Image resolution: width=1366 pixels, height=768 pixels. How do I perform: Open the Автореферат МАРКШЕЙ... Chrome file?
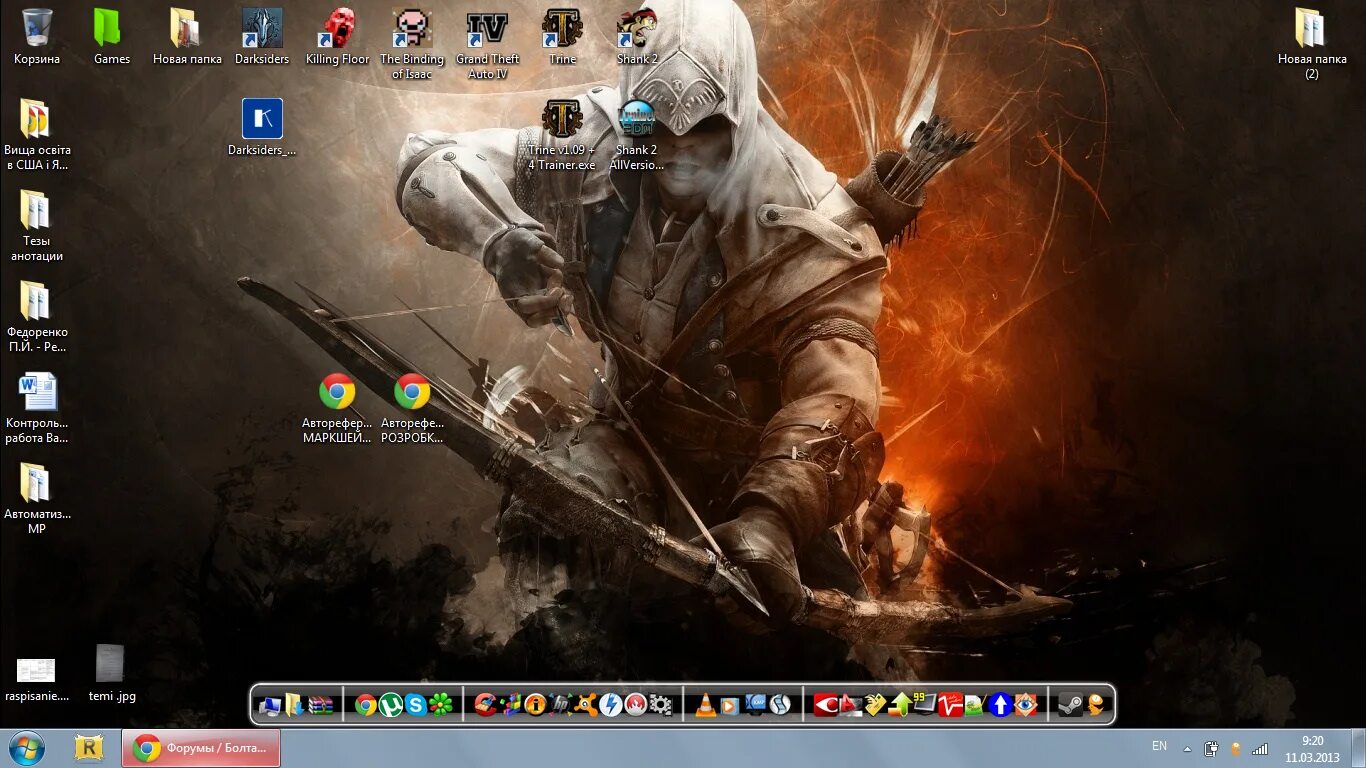(337, 407)
